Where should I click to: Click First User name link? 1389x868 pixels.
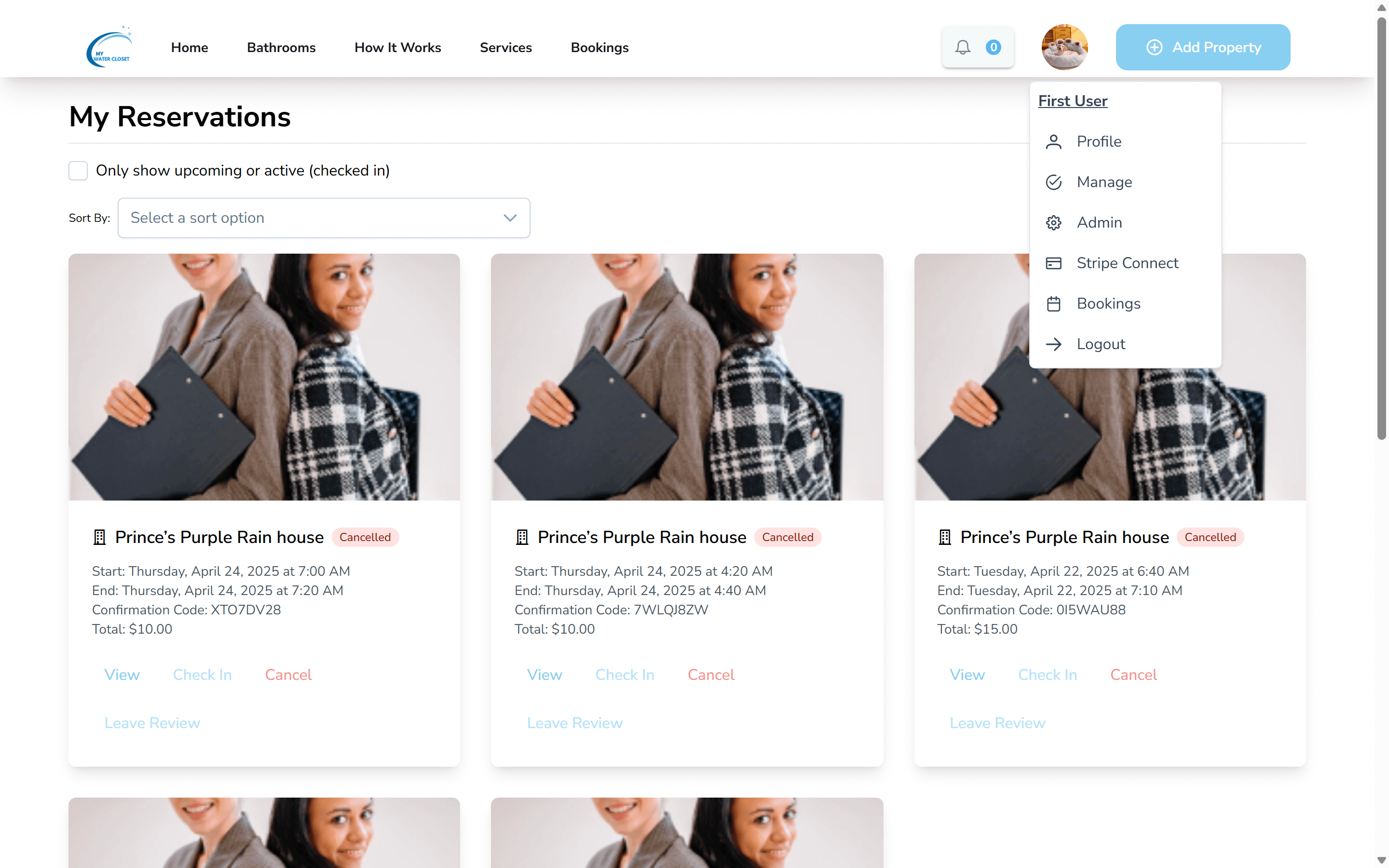click(x=1072, y=101)
